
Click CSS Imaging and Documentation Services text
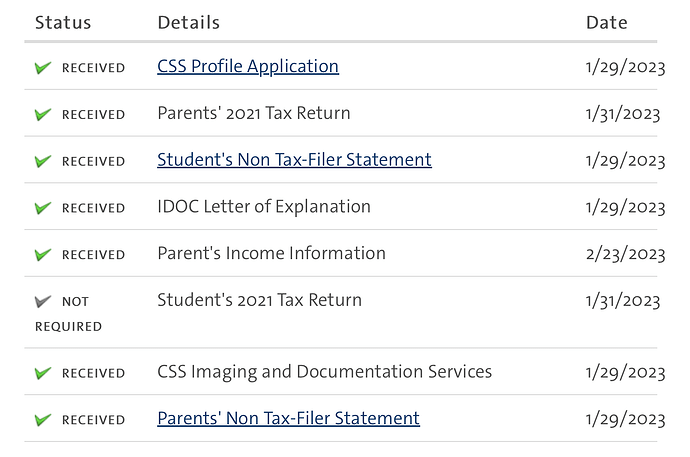[325, 372]
